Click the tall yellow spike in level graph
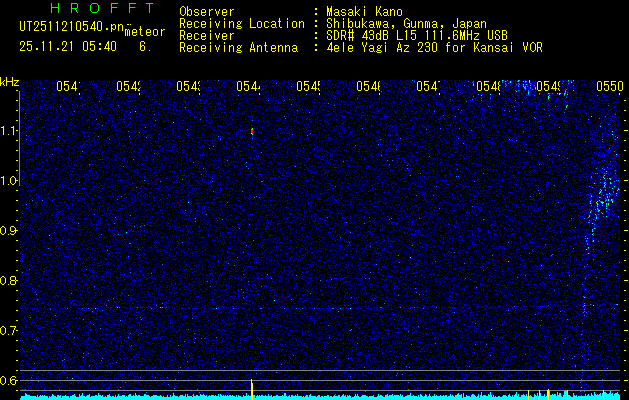Image resolution: width=629 pixels, height=400 pixels. pos(252,388)
